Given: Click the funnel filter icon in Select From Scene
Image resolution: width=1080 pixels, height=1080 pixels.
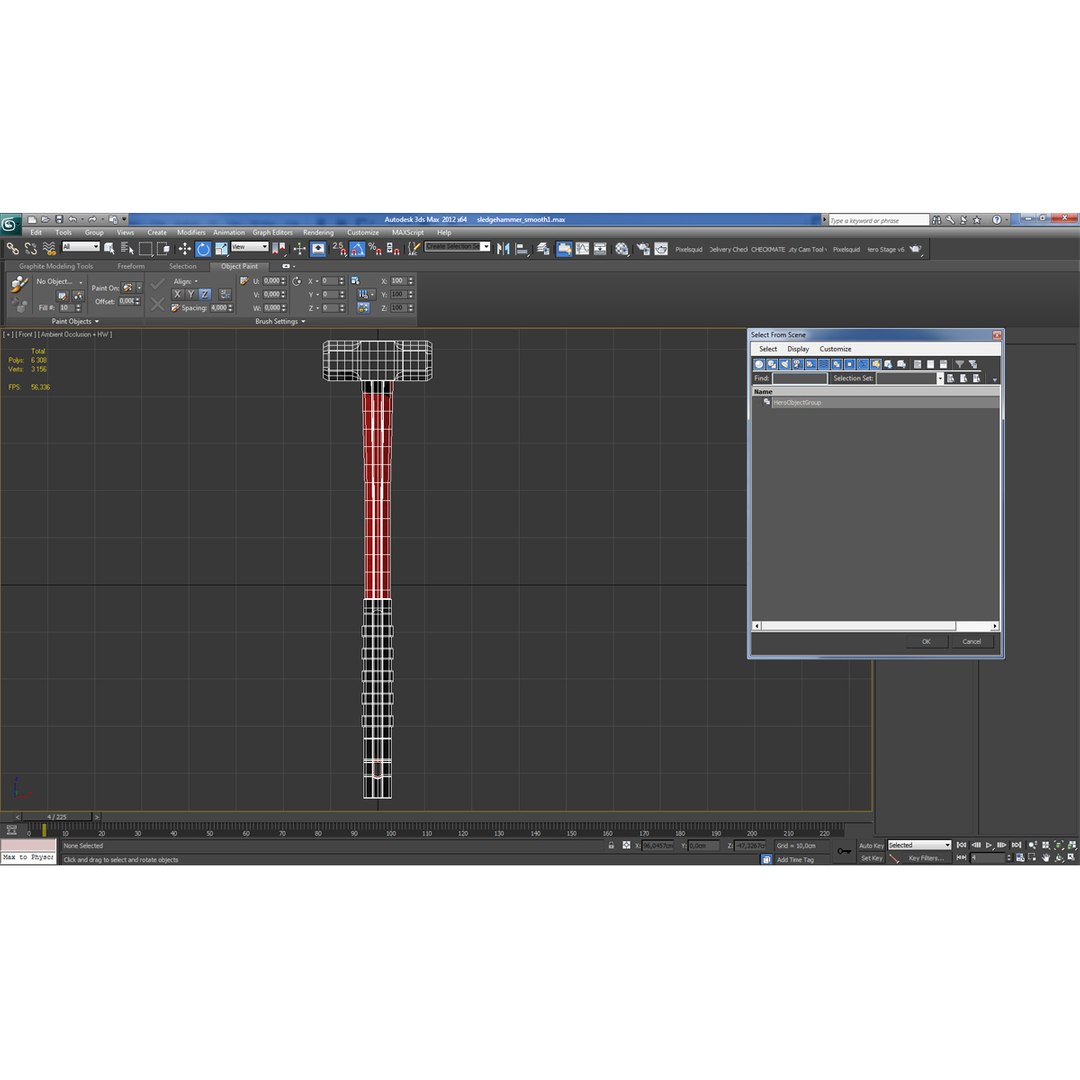Looking at the screenshot, I should click(959, 364).
